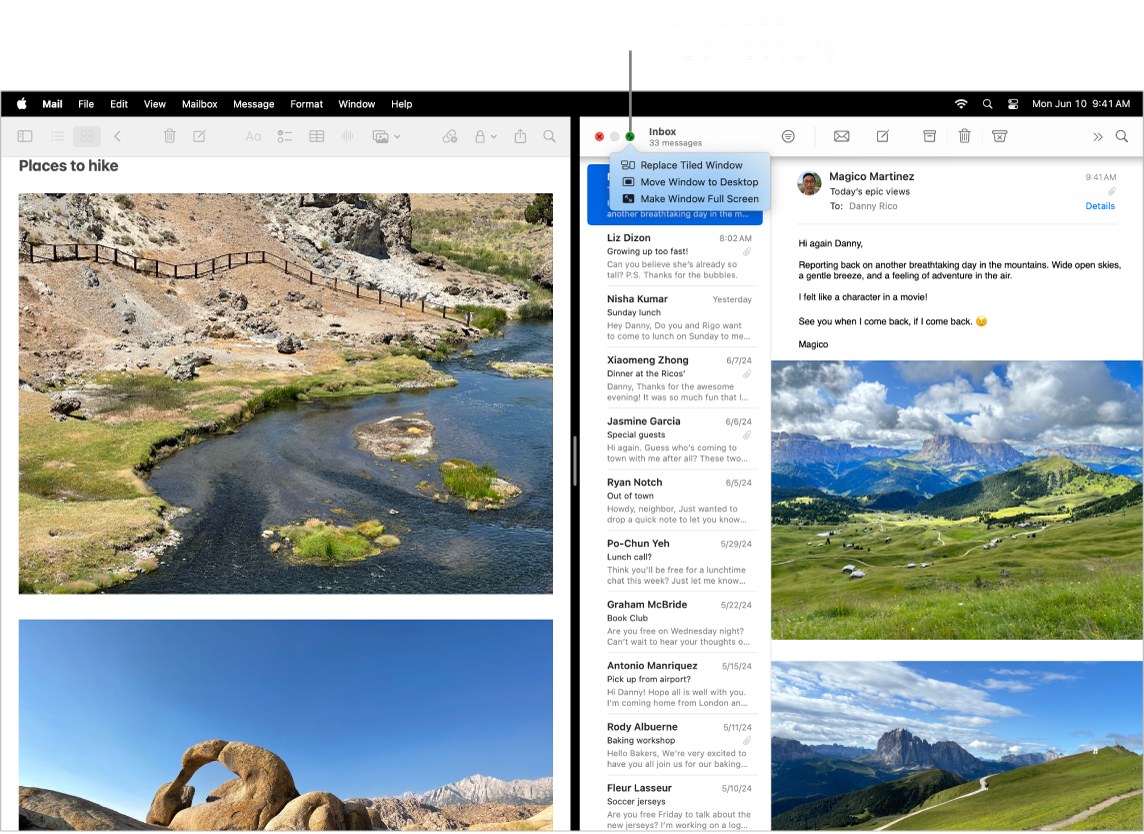
Task: Click the Mail filter icon
Action: (788, 136)
